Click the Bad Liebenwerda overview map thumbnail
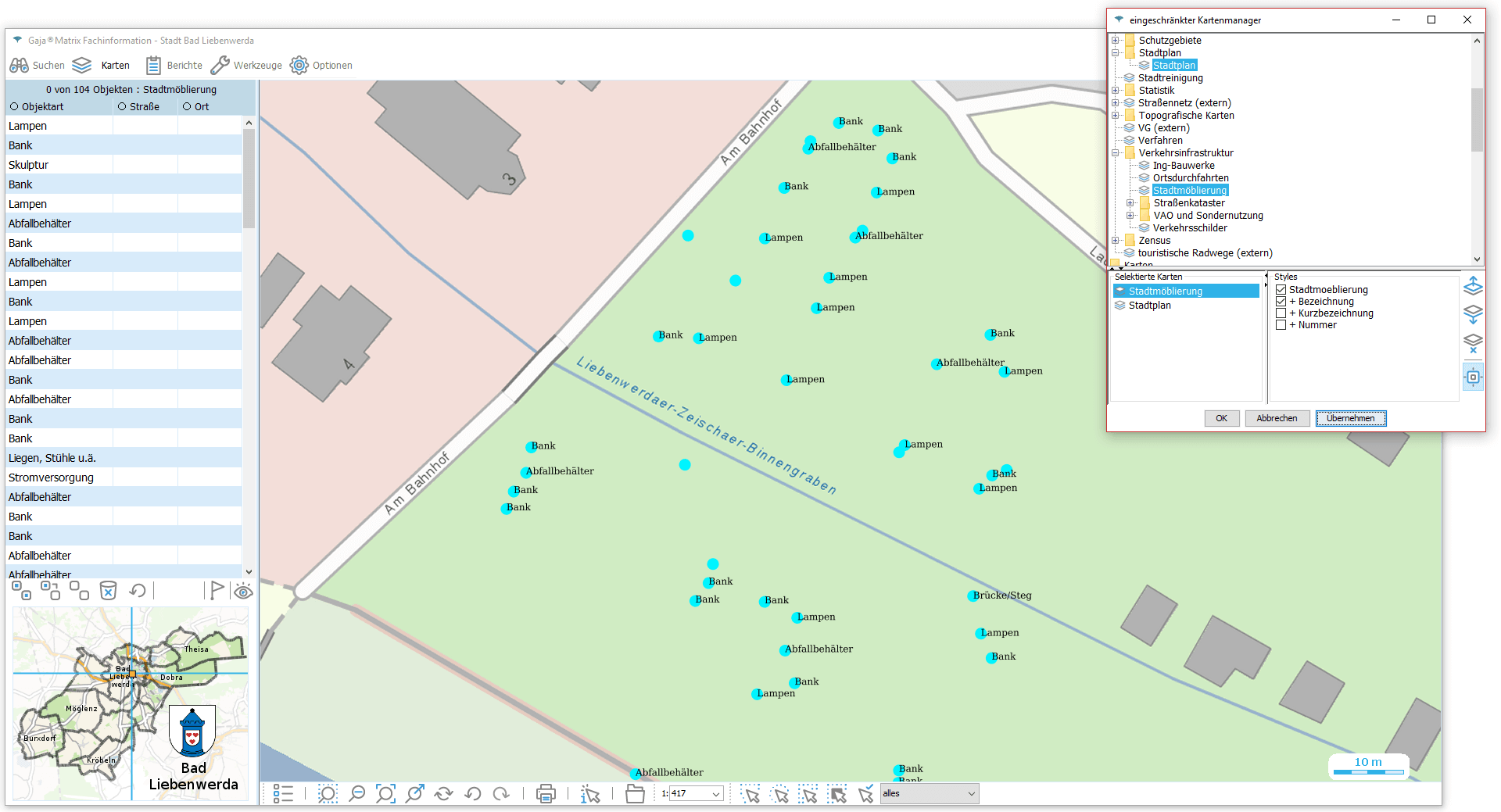 tap(131, 703)
